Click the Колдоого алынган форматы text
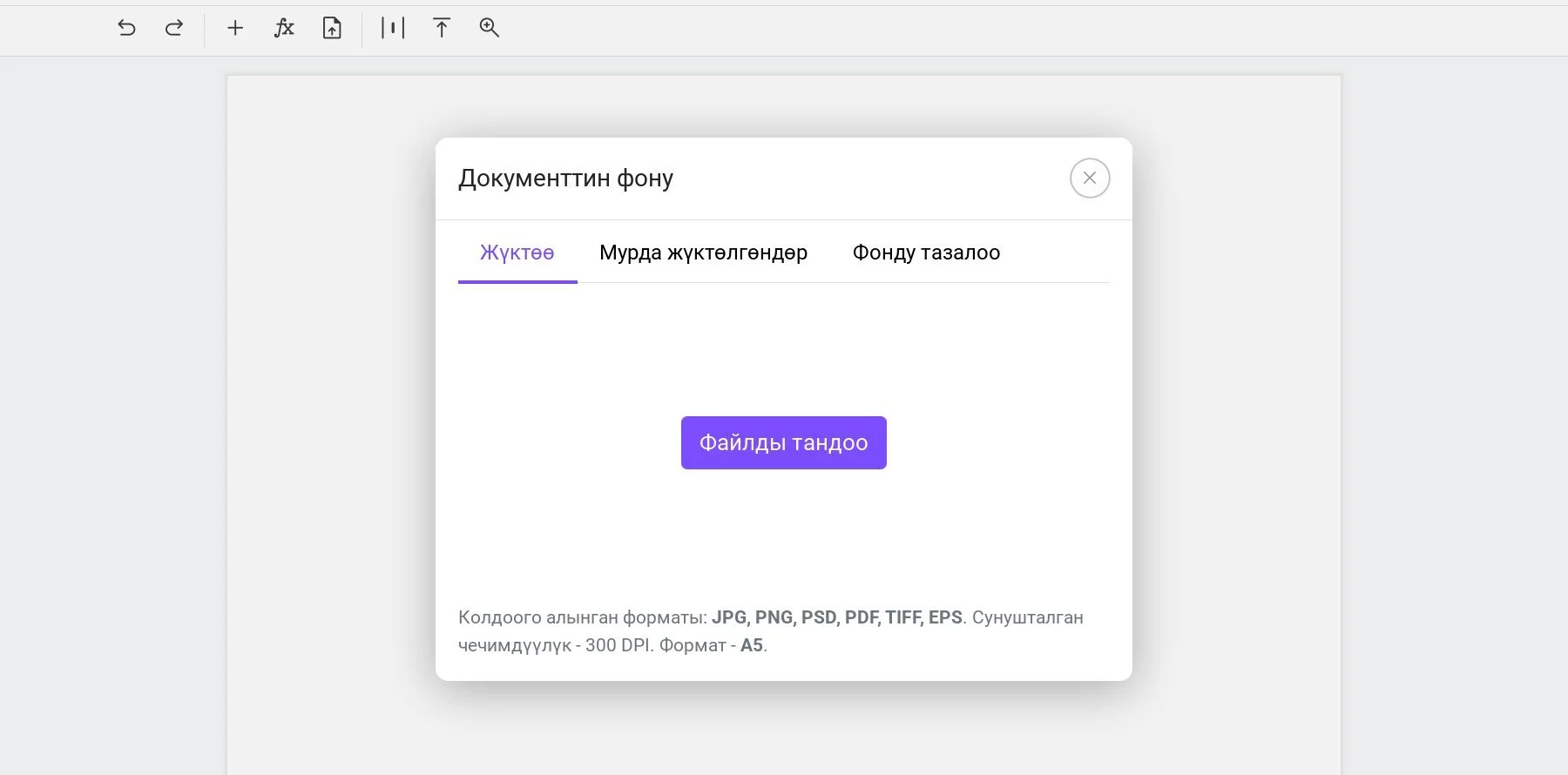Viewport: 1568px width, 775px height. click(583, 617)
